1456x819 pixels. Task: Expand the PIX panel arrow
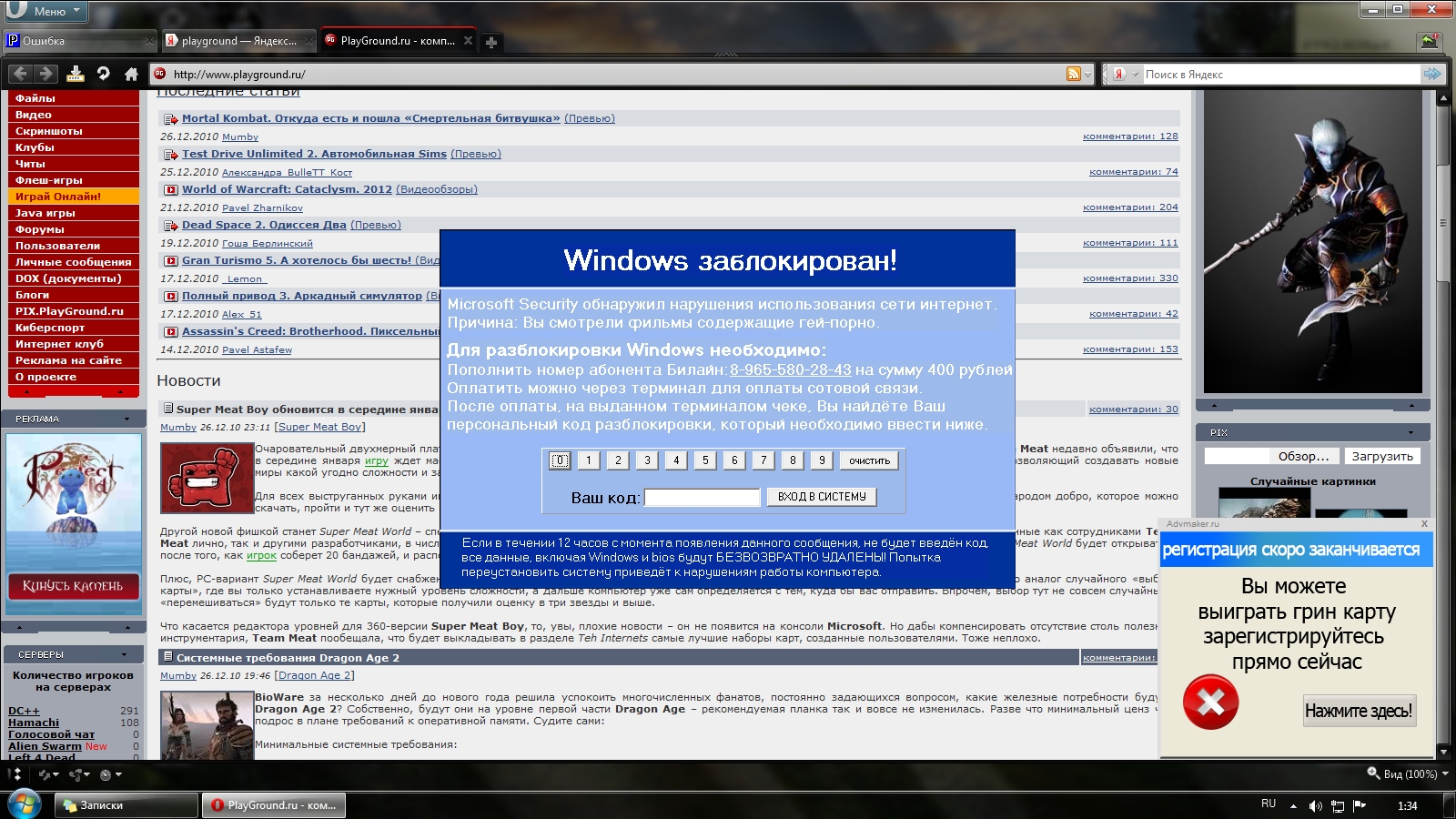click(x=1411, y=433)
